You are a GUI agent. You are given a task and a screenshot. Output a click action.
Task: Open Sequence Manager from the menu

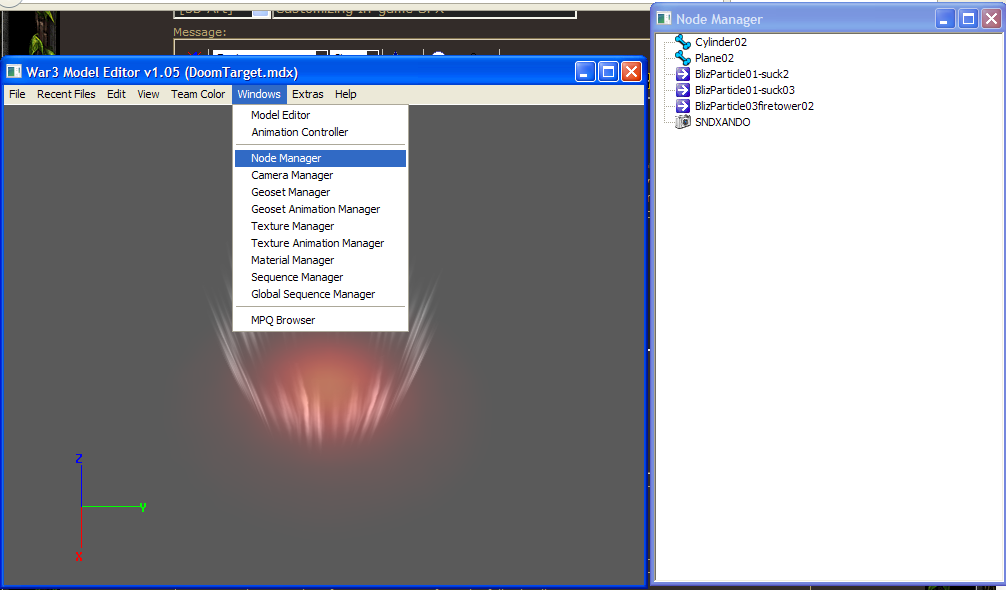(320, 277)
